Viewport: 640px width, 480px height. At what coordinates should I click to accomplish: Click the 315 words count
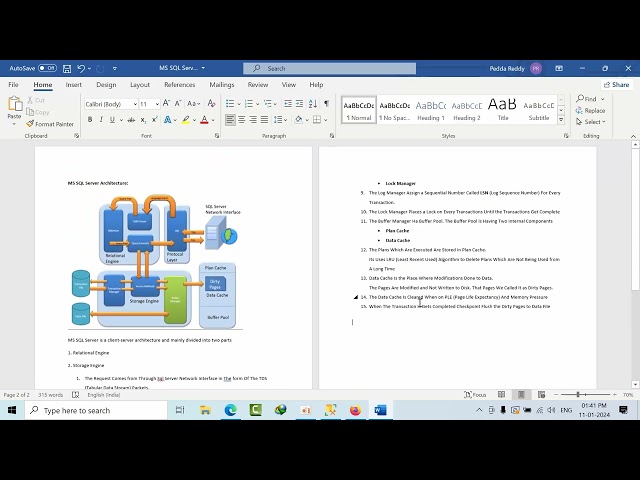point(51,395)
